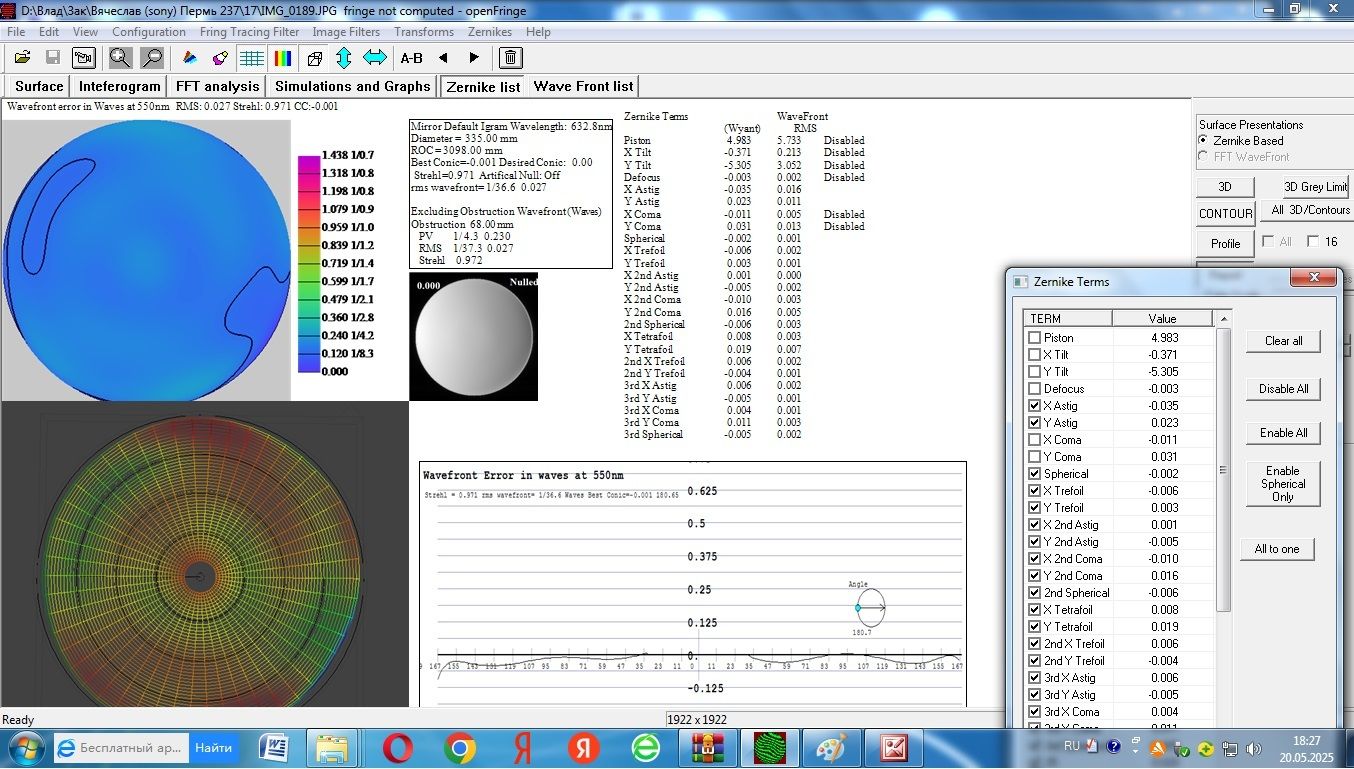Tick the 16 checkbox beside Profile
This screenshot has height=769, width=1354.
(1312, 242)
